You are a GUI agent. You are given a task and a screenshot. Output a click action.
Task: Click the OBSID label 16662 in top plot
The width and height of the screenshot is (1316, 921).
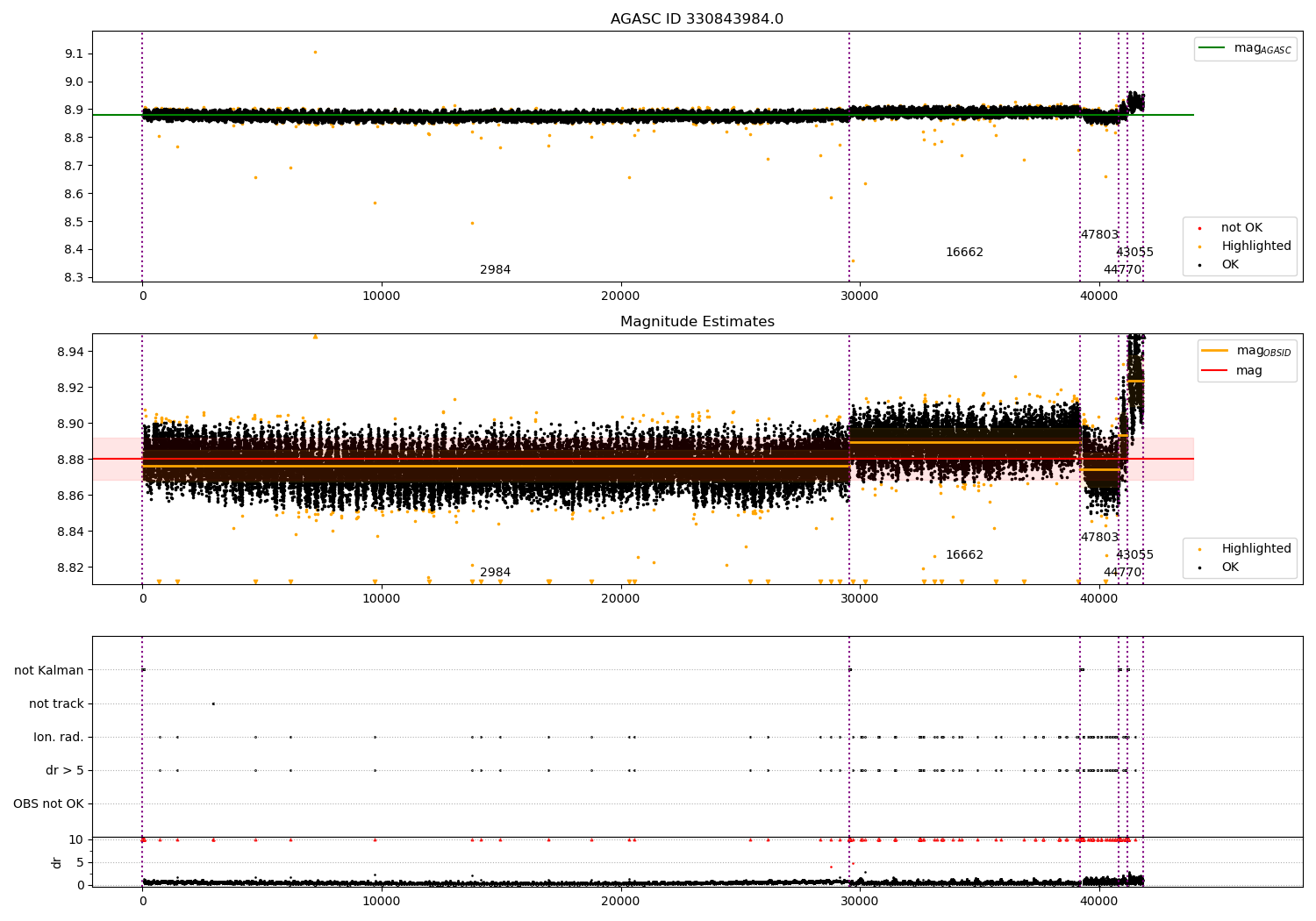[x=964, y=253]
